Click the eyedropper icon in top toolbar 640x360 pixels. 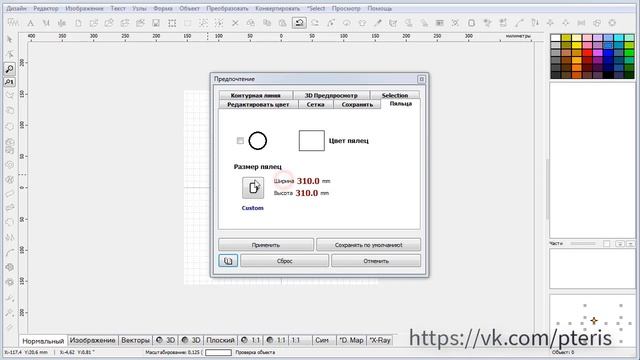point(378,23)
